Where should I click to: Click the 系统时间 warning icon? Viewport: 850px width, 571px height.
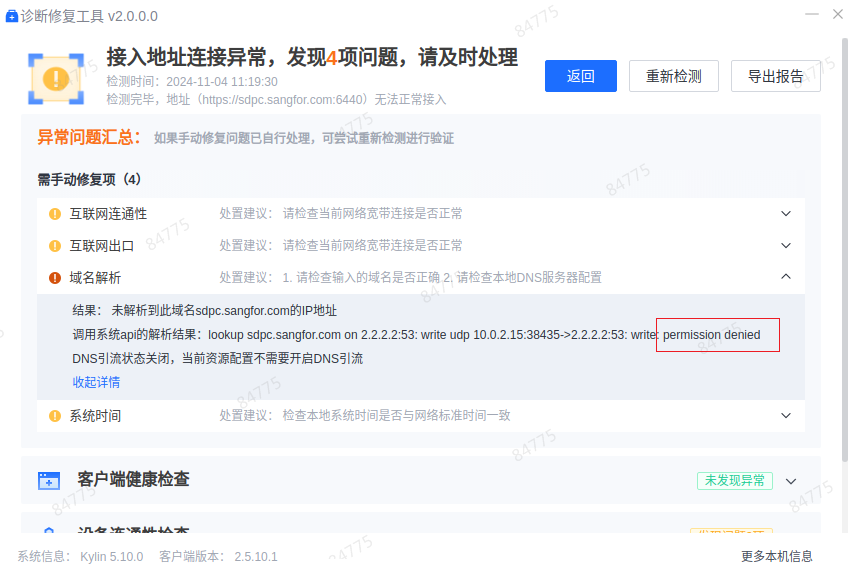pyautogui.click(x=55, y=416)
